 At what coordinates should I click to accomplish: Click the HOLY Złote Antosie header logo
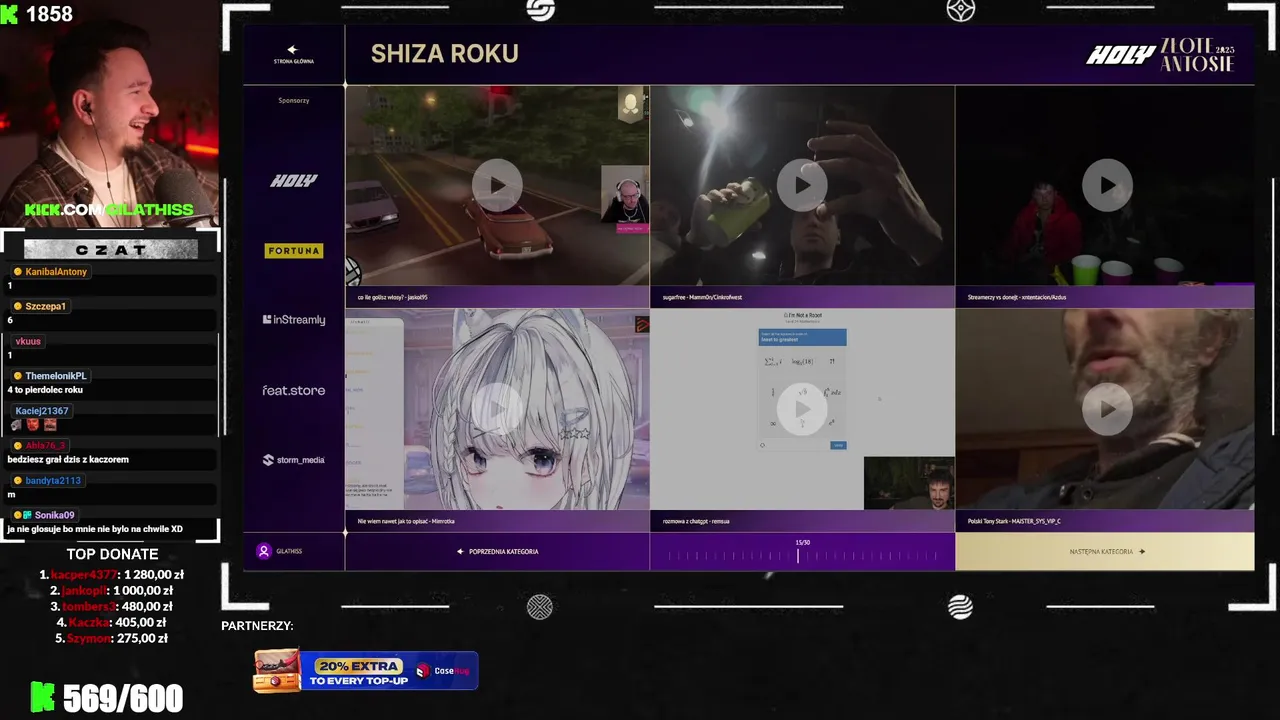point(1160,55)
